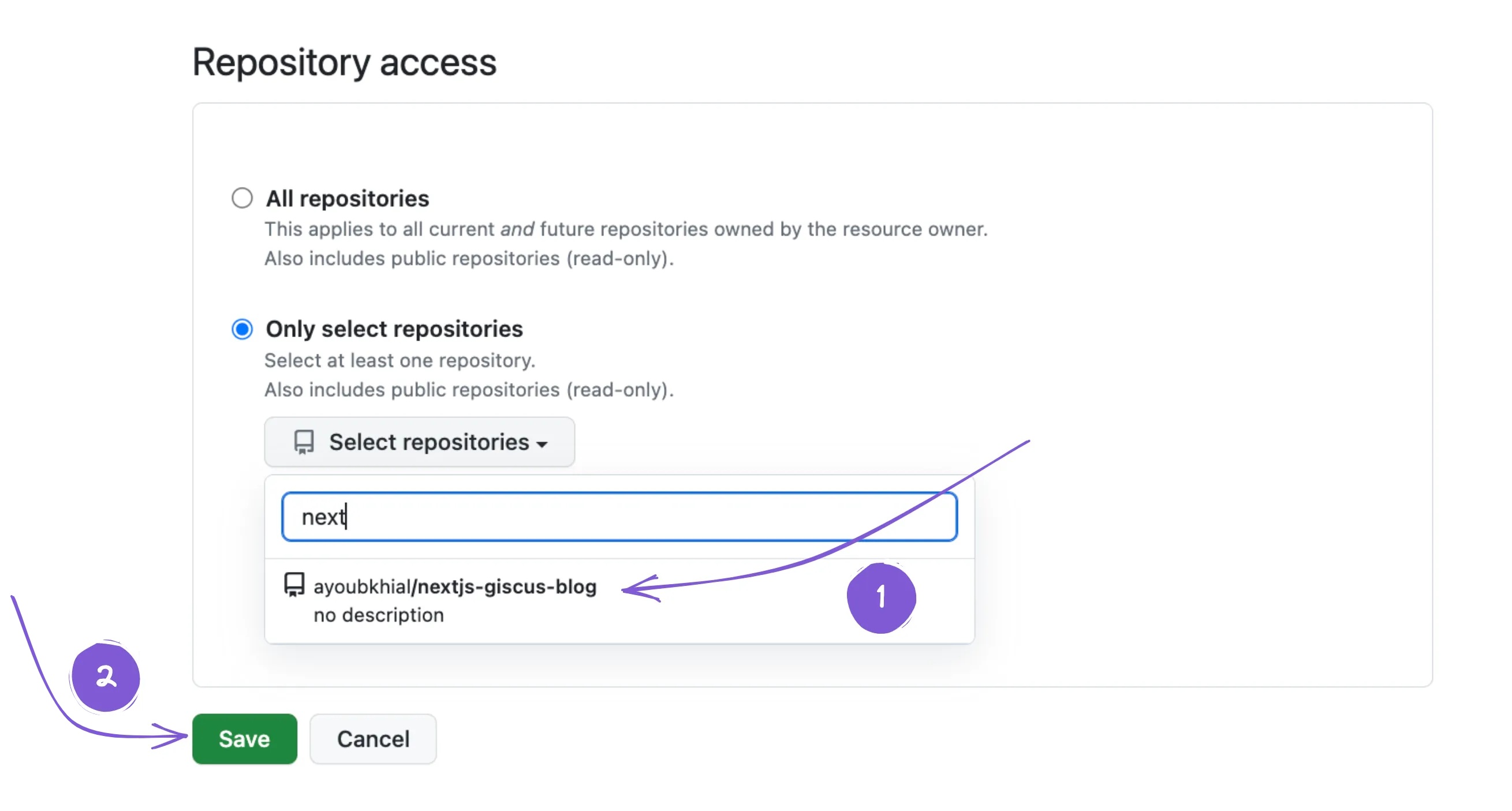Click the "no description" line of the result
The width and height of the screenshot is (1512, 811).
379,615
